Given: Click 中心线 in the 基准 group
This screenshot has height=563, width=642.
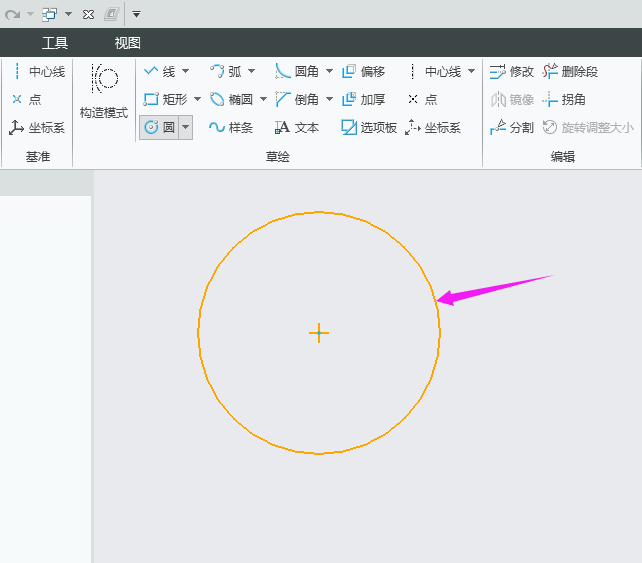Looking at the screenshot, I should coord(38,71).
